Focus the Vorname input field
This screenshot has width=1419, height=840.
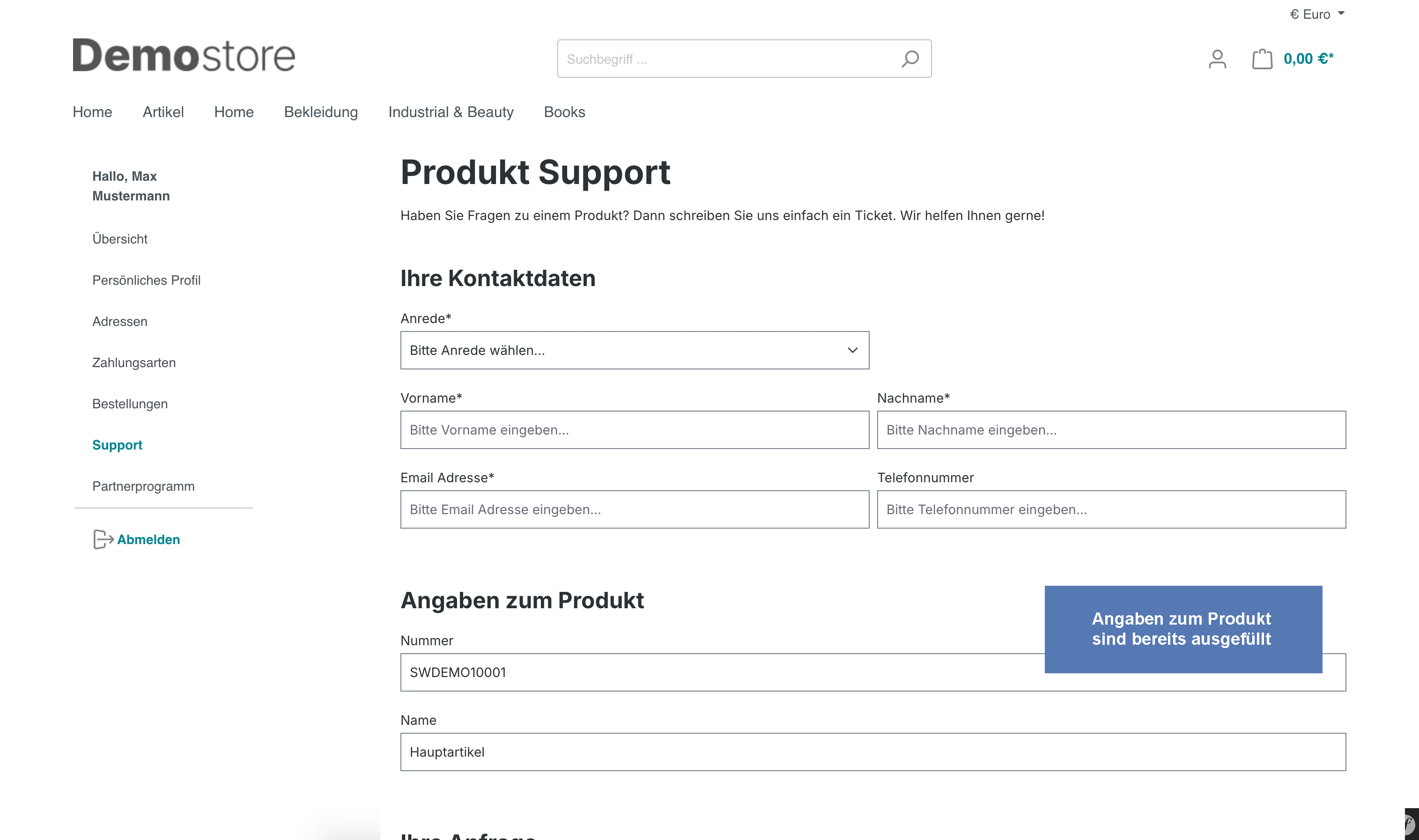pyautogui.click(x=635, y=430)
